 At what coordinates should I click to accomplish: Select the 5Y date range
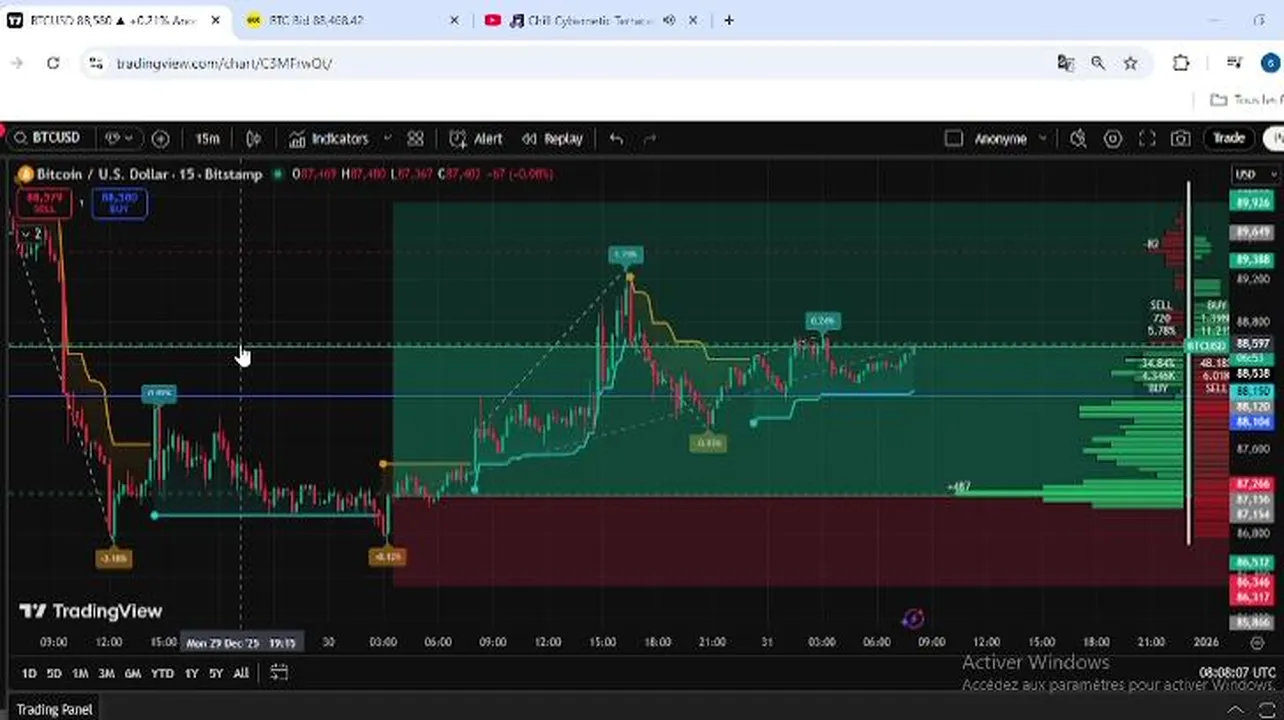216,674
